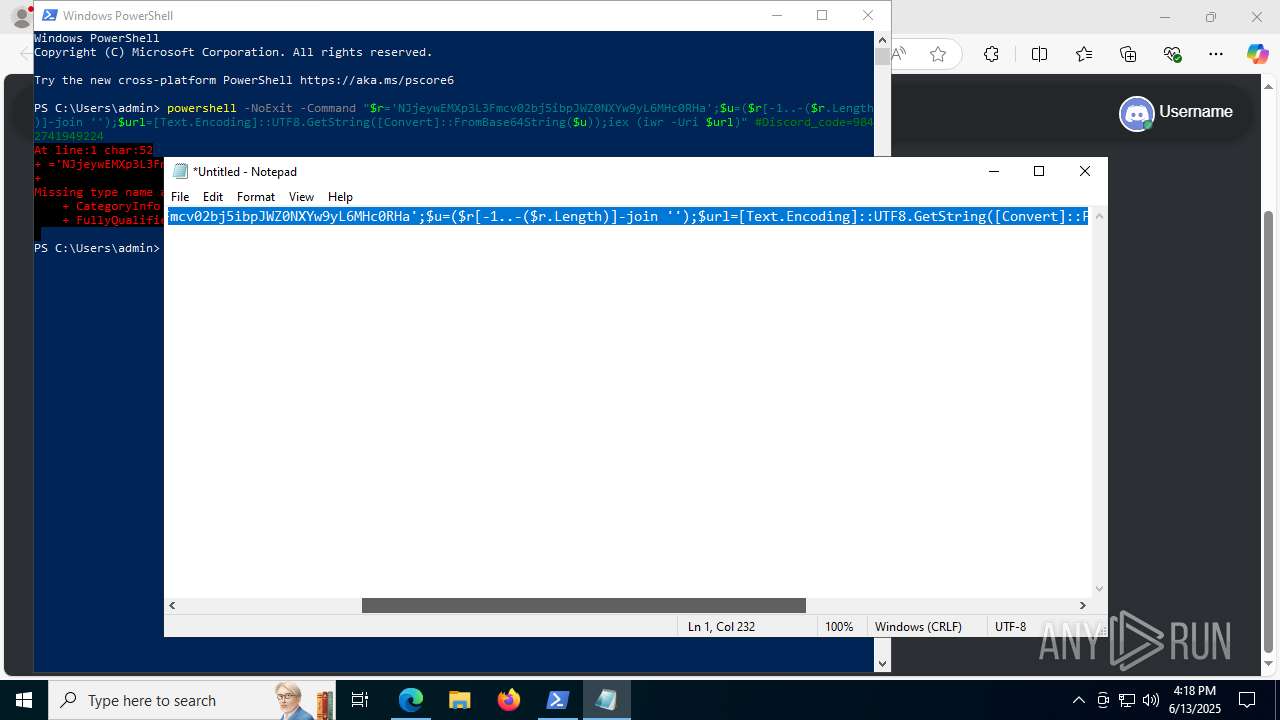Click the selected text line in Notepad
Image resolution: width=1280 pixels, height=720 pixels.
click(628, 216)
